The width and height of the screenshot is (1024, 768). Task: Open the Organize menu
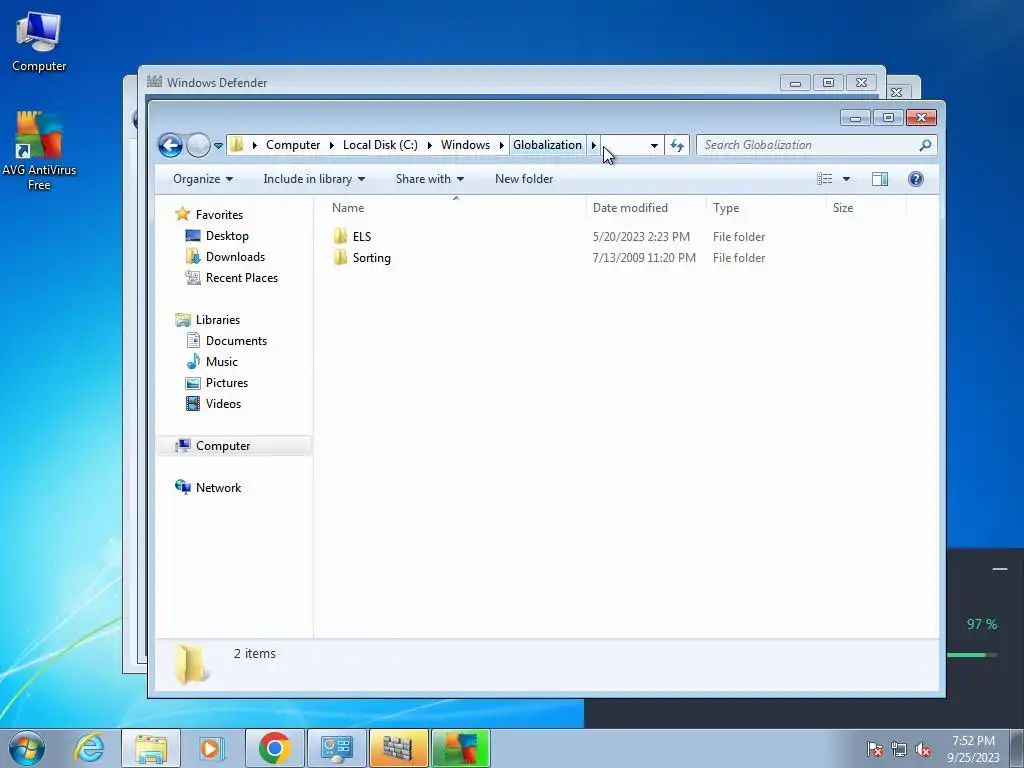coord(202,179)
